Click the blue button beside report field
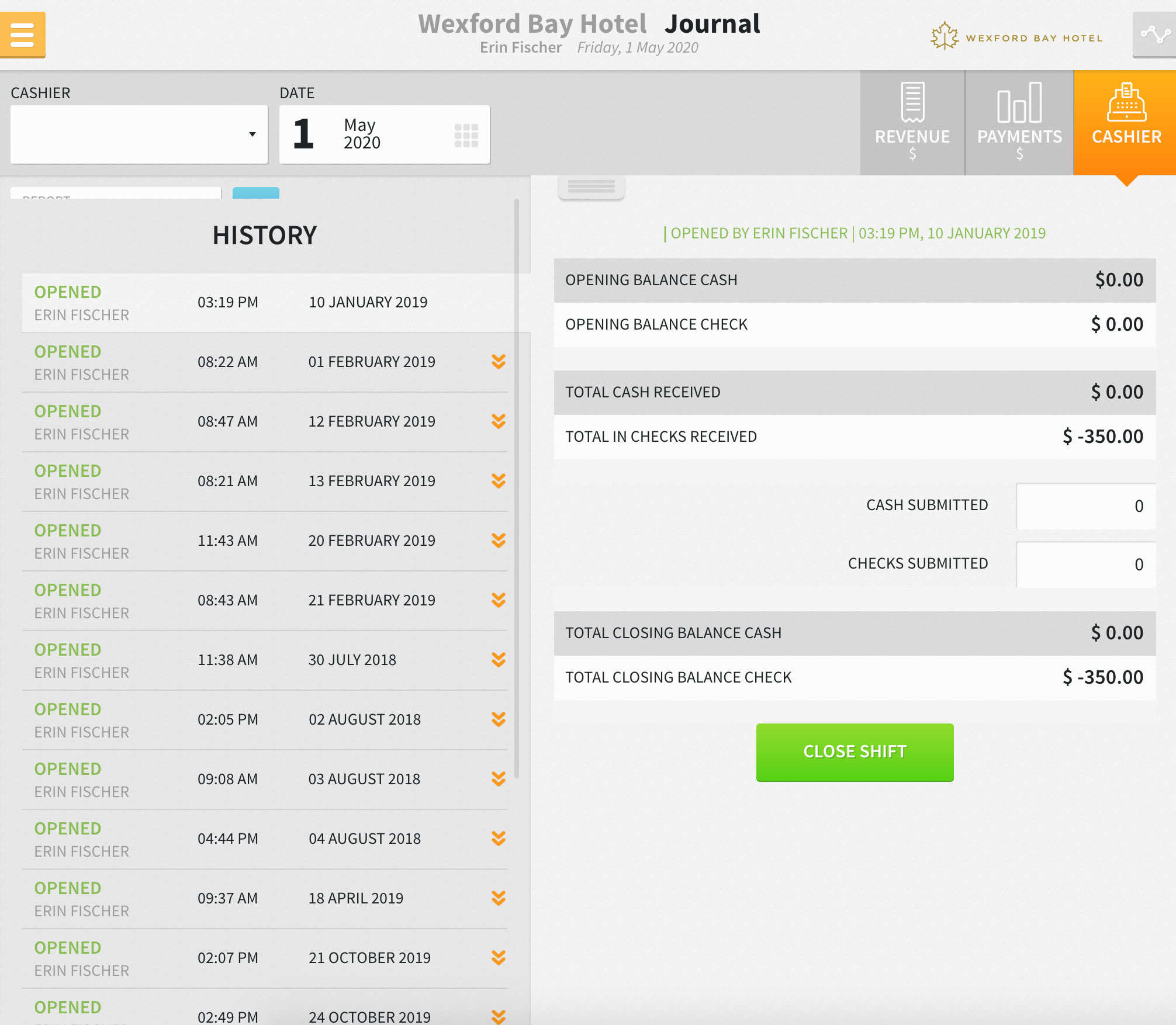Screen dimensions: 1176x1025 (x=255, y=193)
